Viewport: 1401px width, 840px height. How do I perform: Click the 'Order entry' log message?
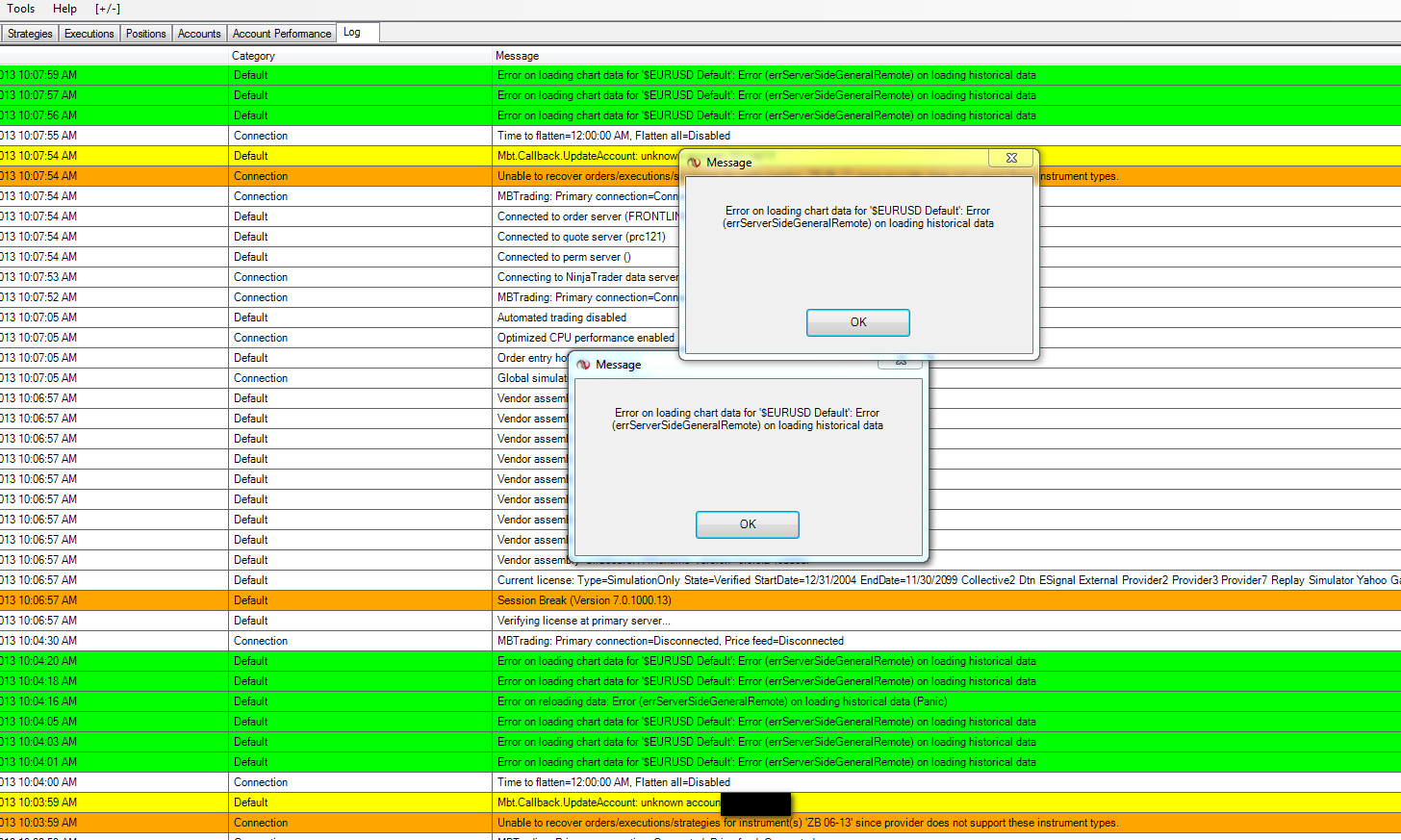point(532,358)
